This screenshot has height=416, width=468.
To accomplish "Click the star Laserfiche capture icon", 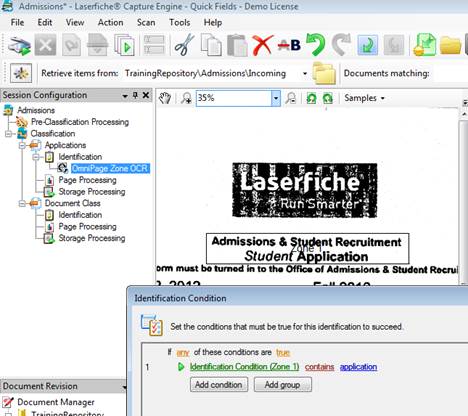I will [x=21, y=73].
